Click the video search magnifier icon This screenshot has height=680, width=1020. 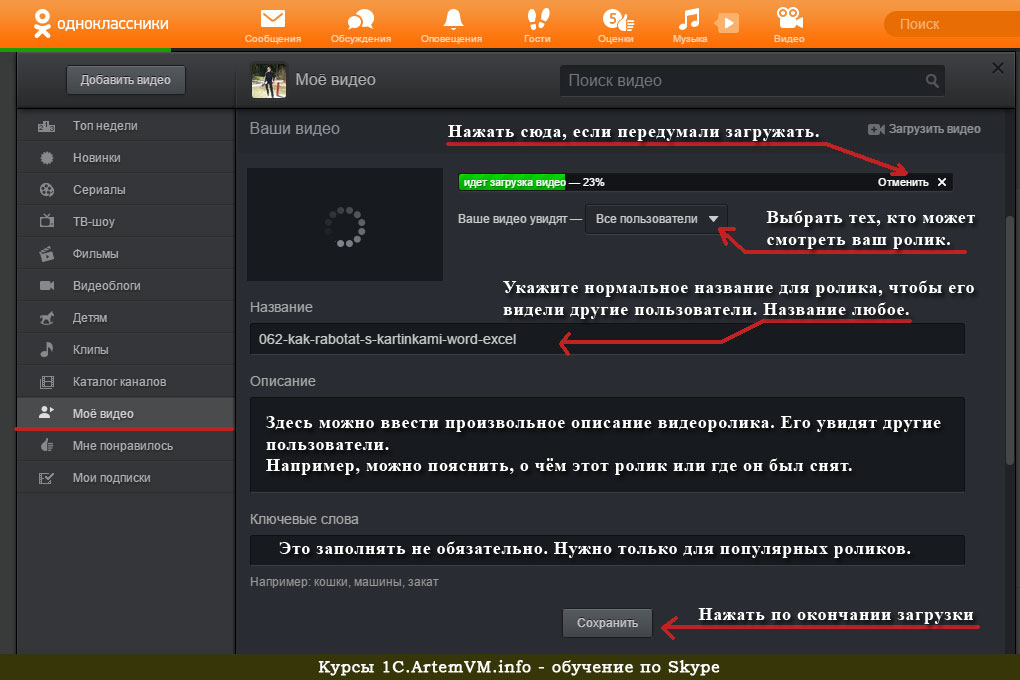click(932, 81)
